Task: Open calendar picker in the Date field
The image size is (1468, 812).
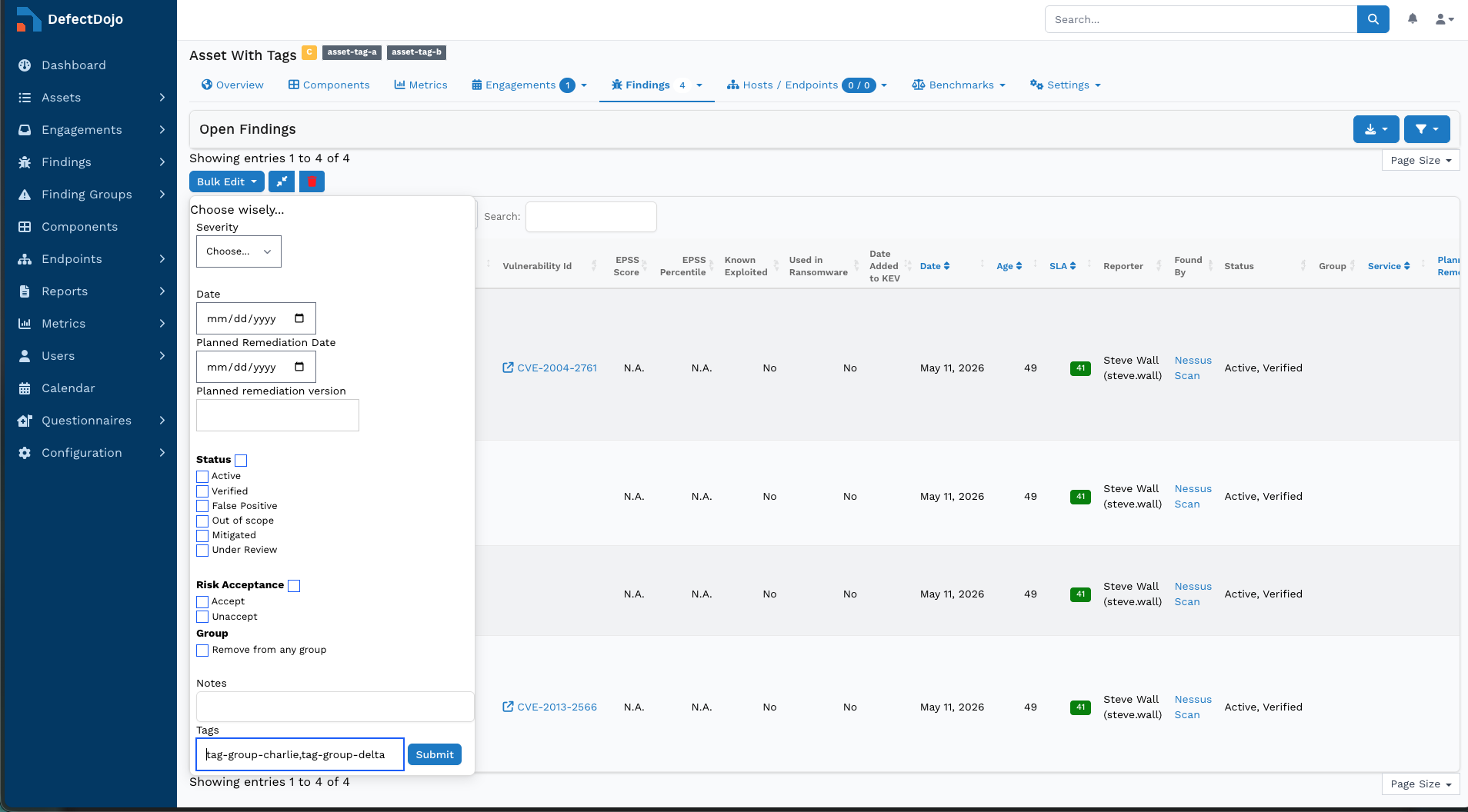Action: pyautogui.click(x=299, y=318)
